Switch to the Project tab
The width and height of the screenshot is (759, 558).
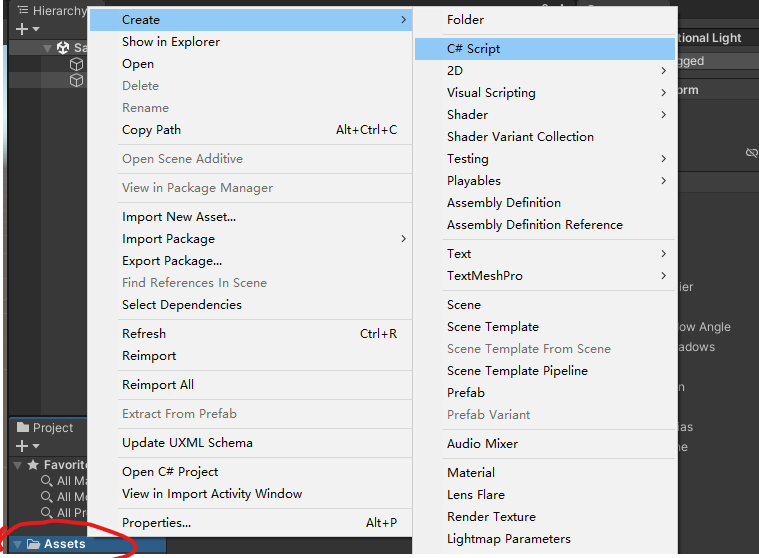point(47,427)
